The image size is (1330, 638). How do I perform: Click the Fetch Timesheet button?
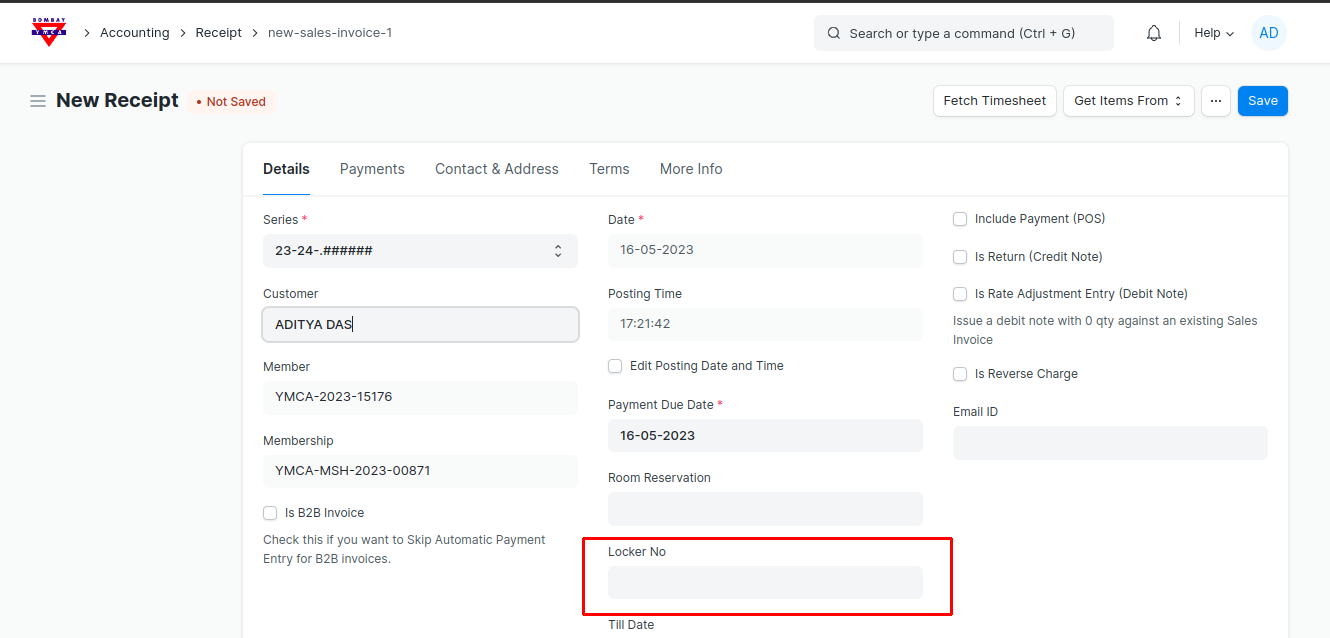click(994, 101)
